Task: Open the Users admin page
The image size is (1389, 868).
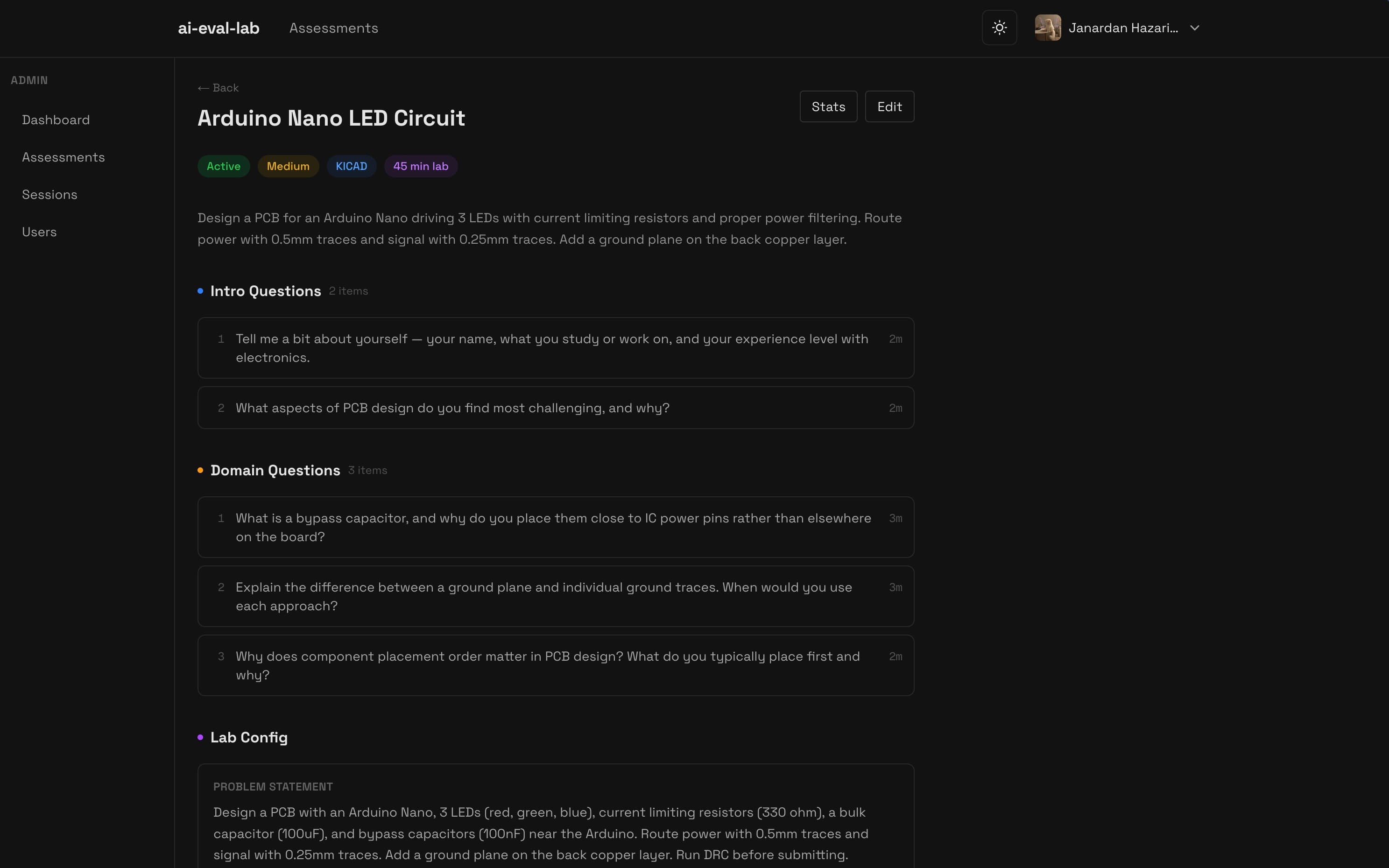Action: tap(39, 232)
